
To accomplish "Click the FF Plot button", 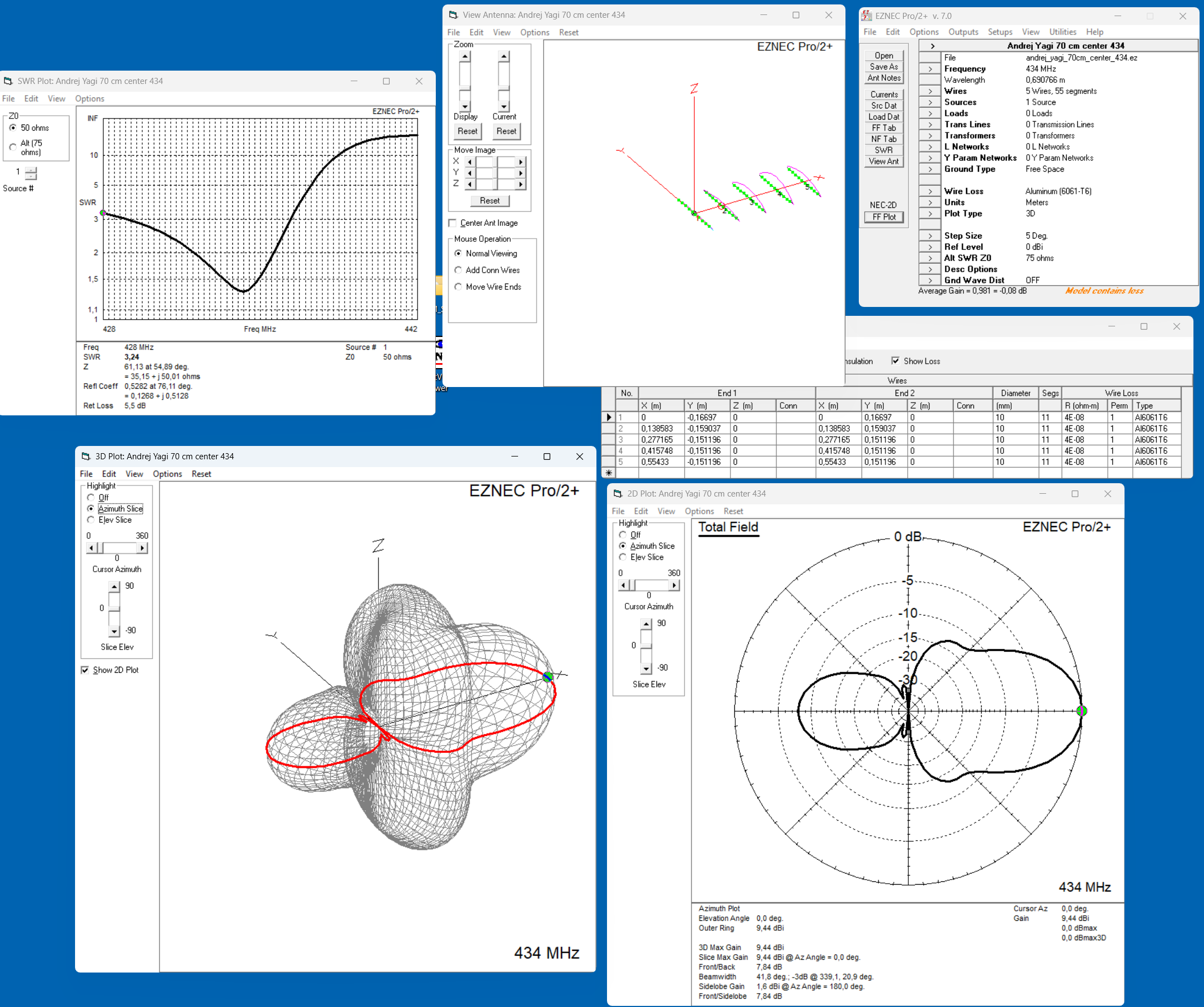I will coord(883,217).
